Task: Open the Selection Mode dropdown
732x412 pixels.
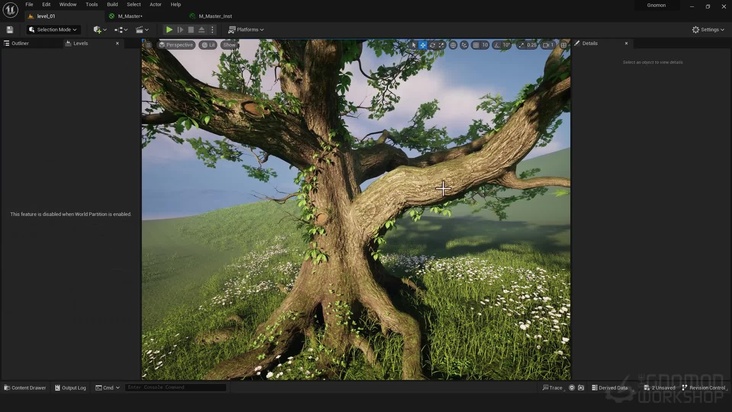Action: (52, 30)
